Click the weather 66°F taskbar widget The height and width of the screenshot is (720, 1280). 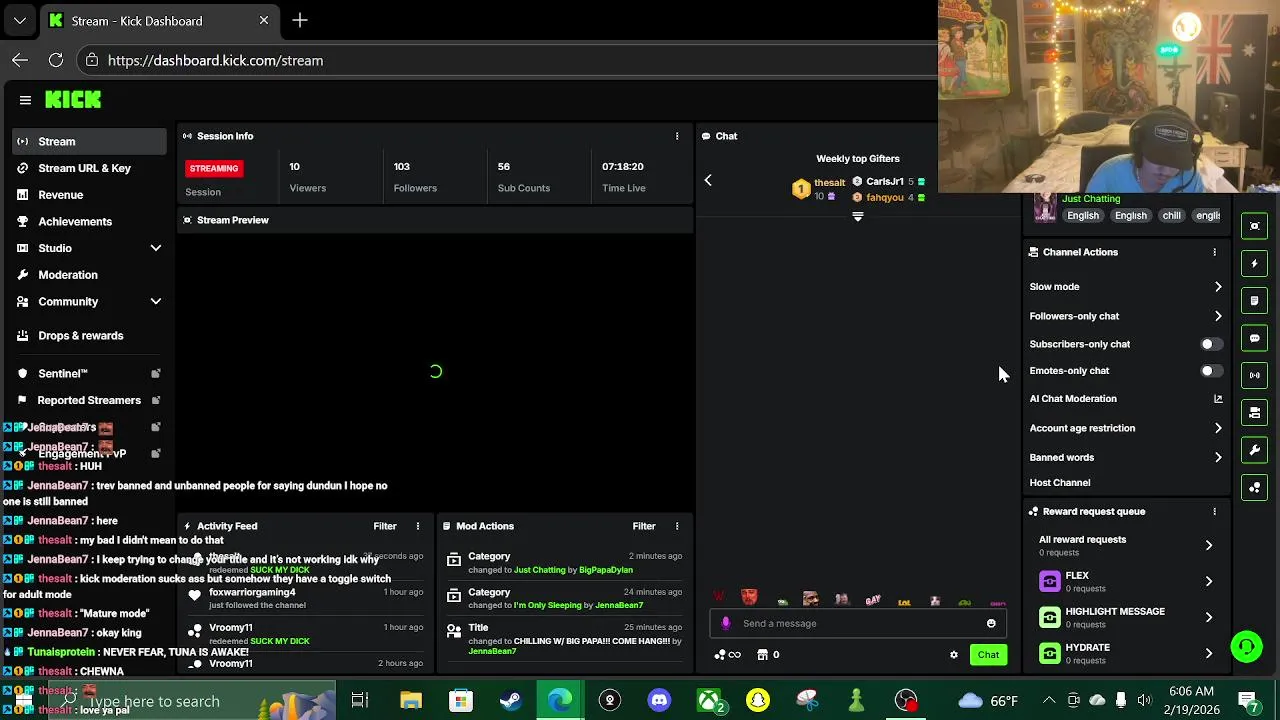(x=988, y=700)
